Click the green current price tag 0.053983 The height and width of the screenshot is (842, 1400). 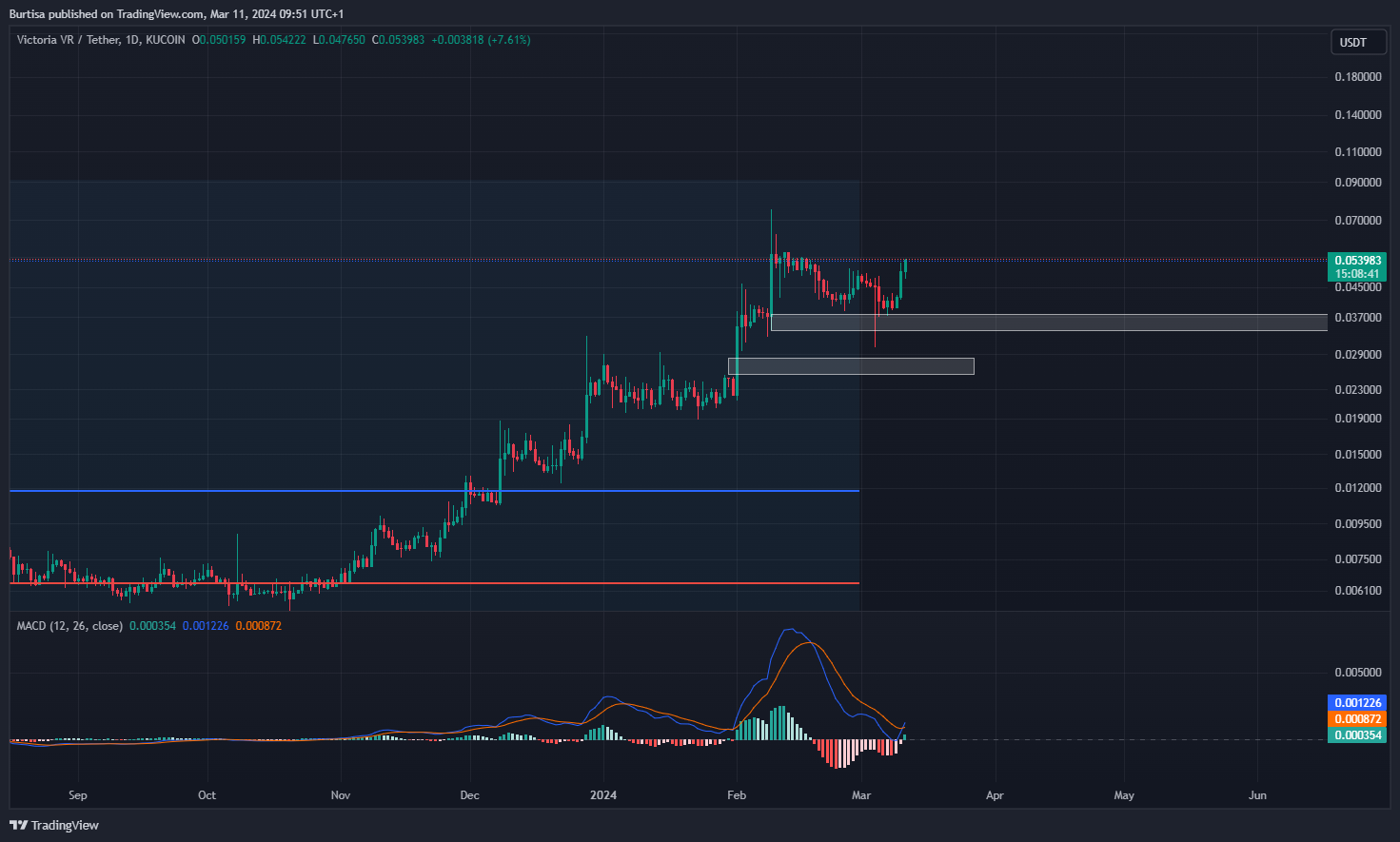coord(1357,261)
